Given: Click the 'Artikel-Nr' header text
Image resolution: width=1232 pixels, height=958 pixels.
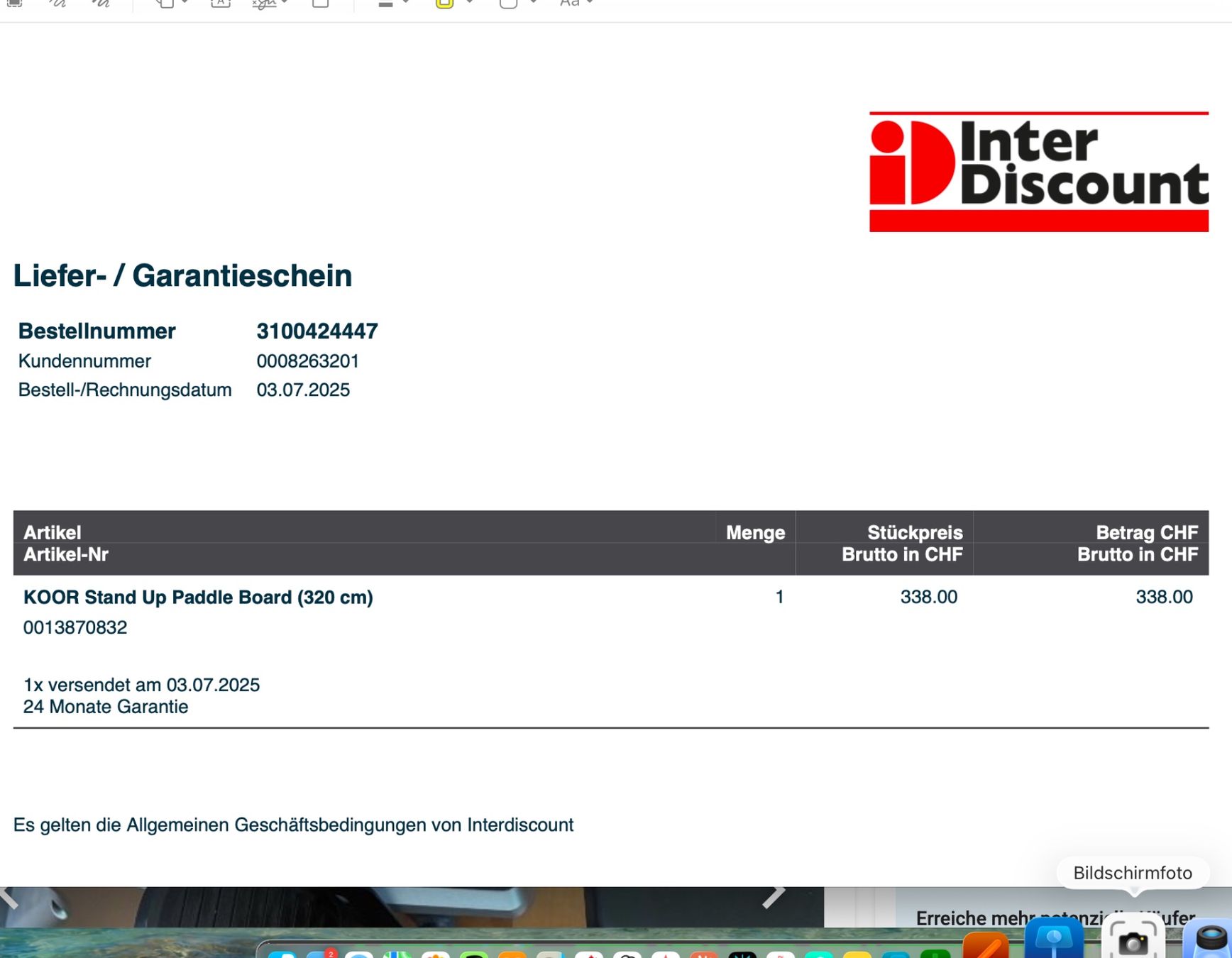Looking at the screenshot, I should (66, 555).
